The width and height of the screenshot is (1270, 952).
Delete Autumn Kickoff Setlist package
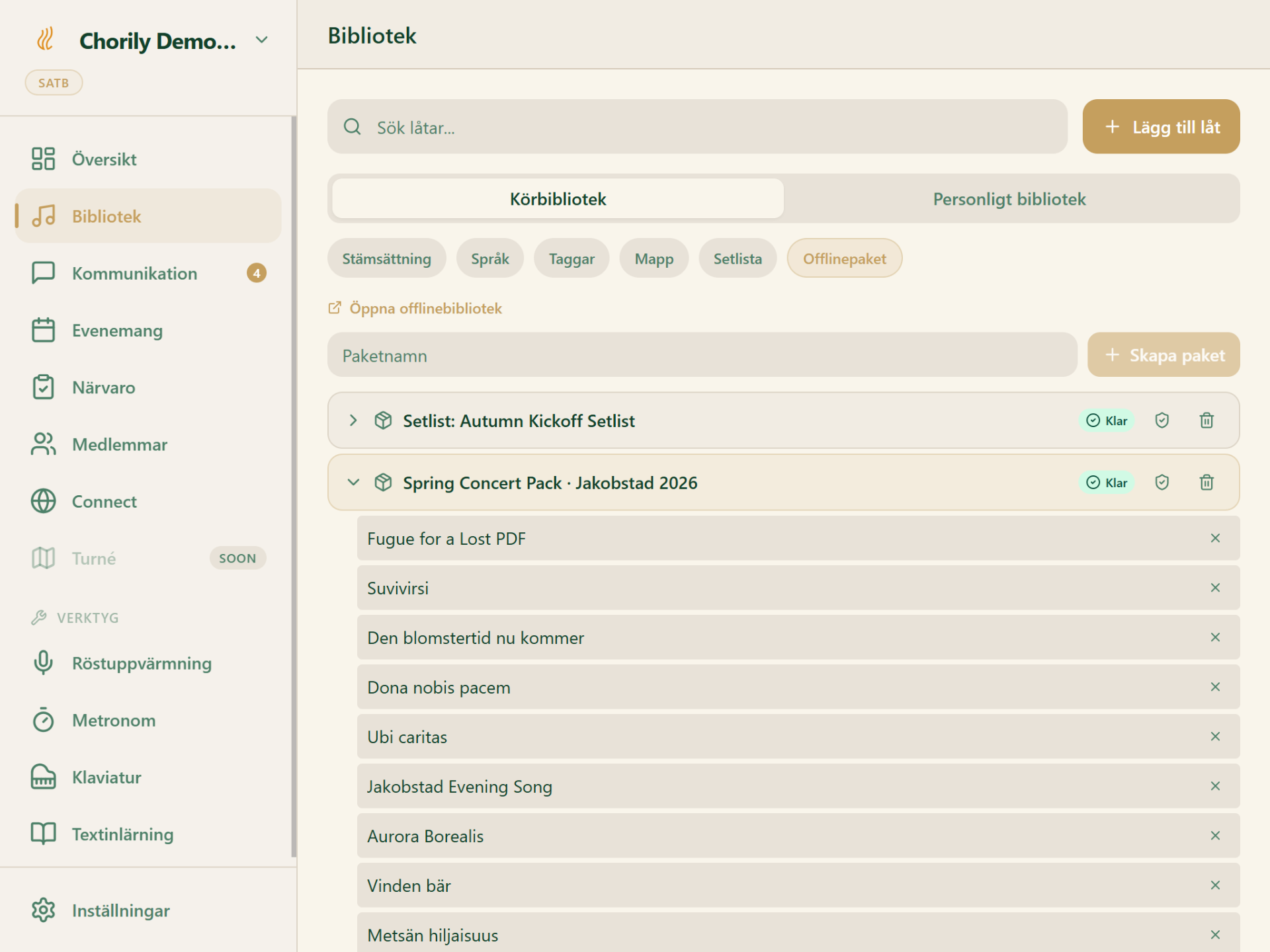click(1206, 420)
